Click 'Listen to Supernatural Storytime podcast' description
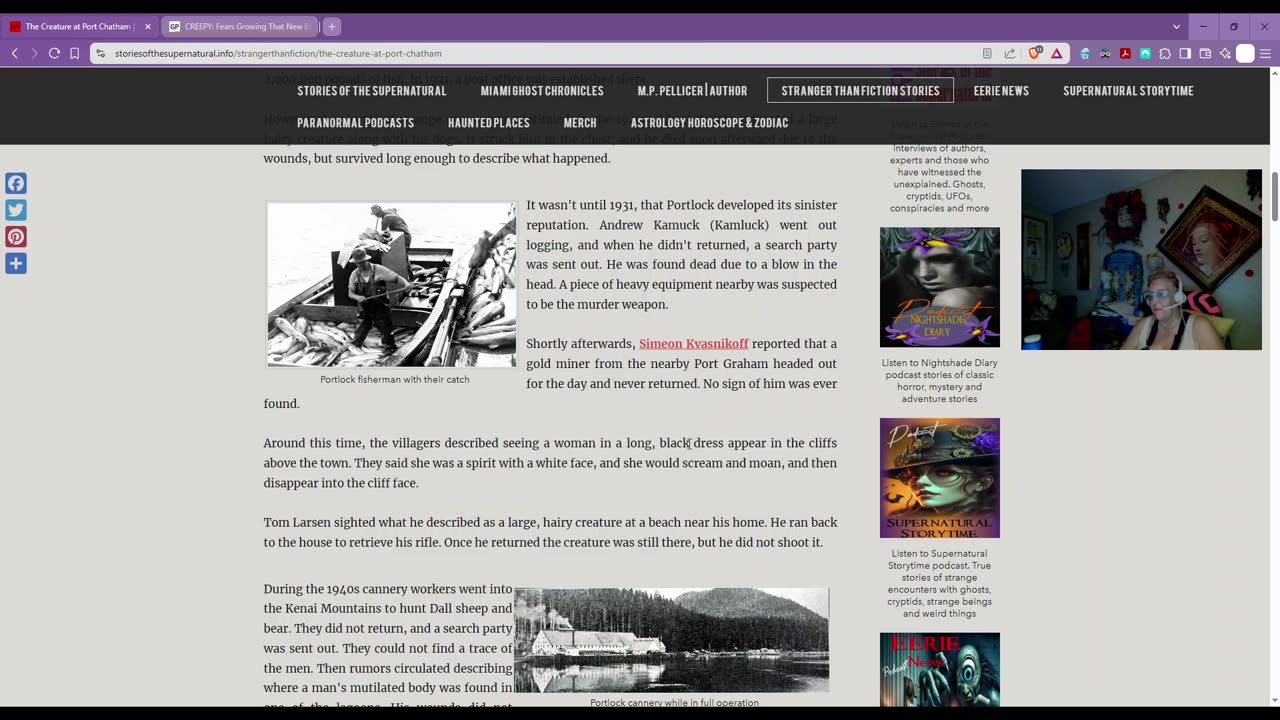 939,583
